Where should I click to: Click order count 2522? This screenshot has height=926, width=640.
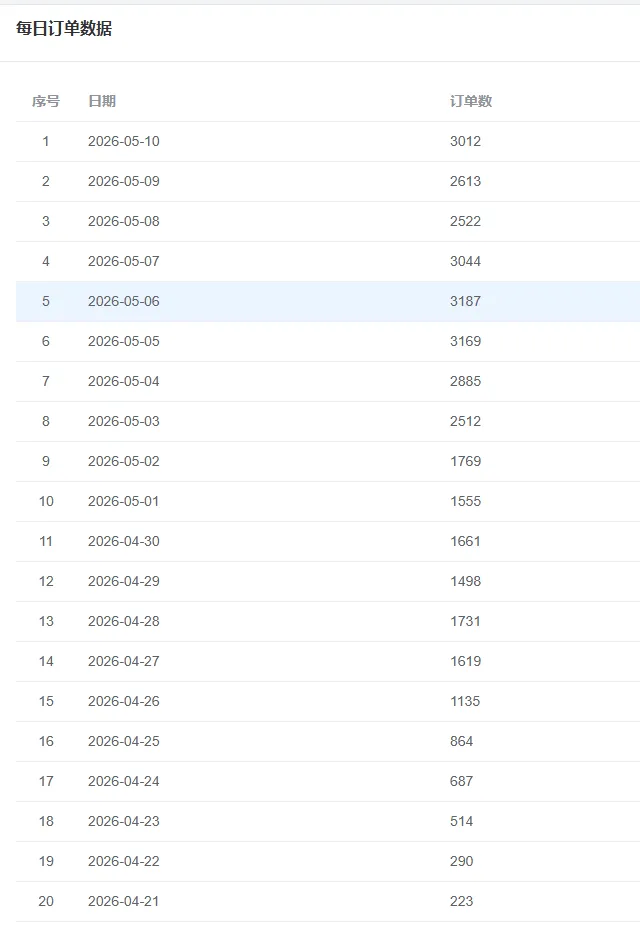click(465, 221)
